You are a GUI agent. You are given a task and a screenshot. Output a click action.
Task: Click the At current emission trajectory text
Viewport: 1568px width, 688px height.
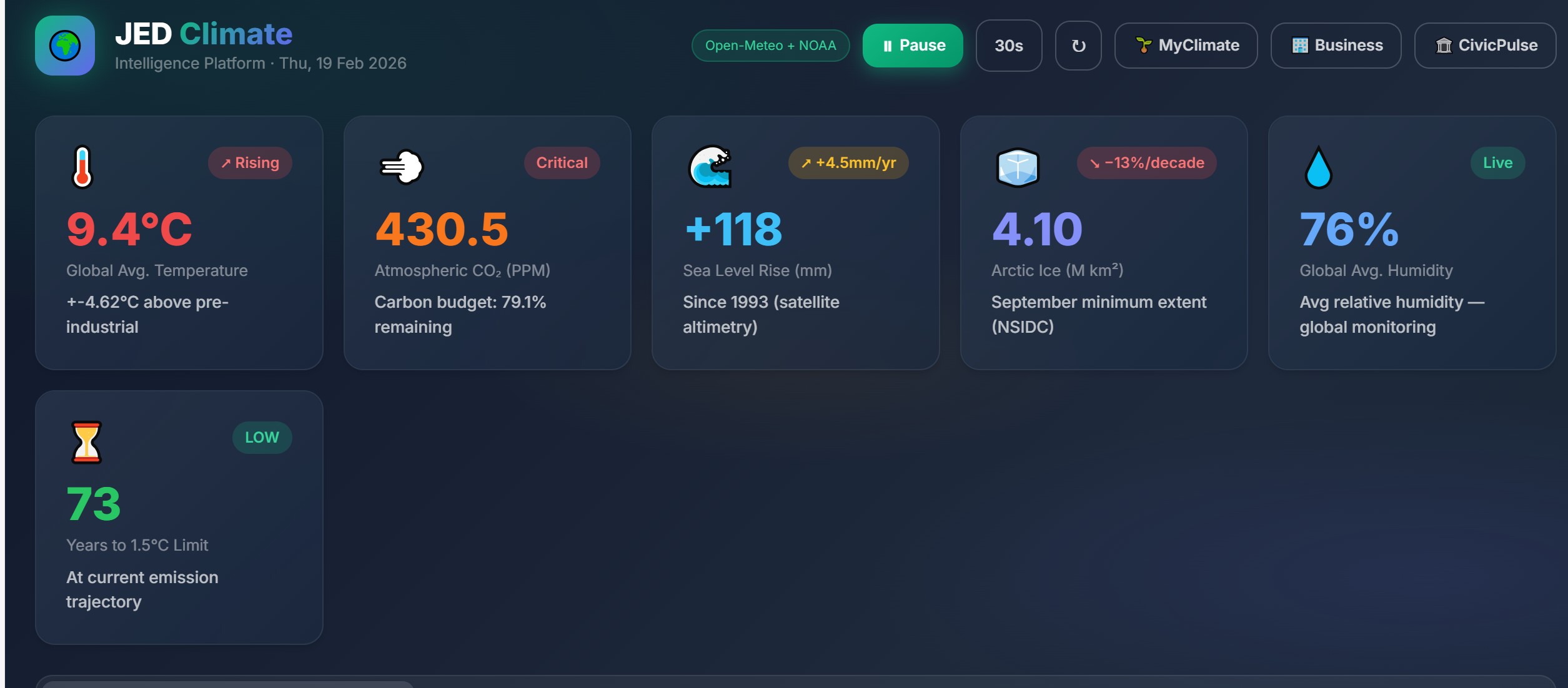click(142, 589)
